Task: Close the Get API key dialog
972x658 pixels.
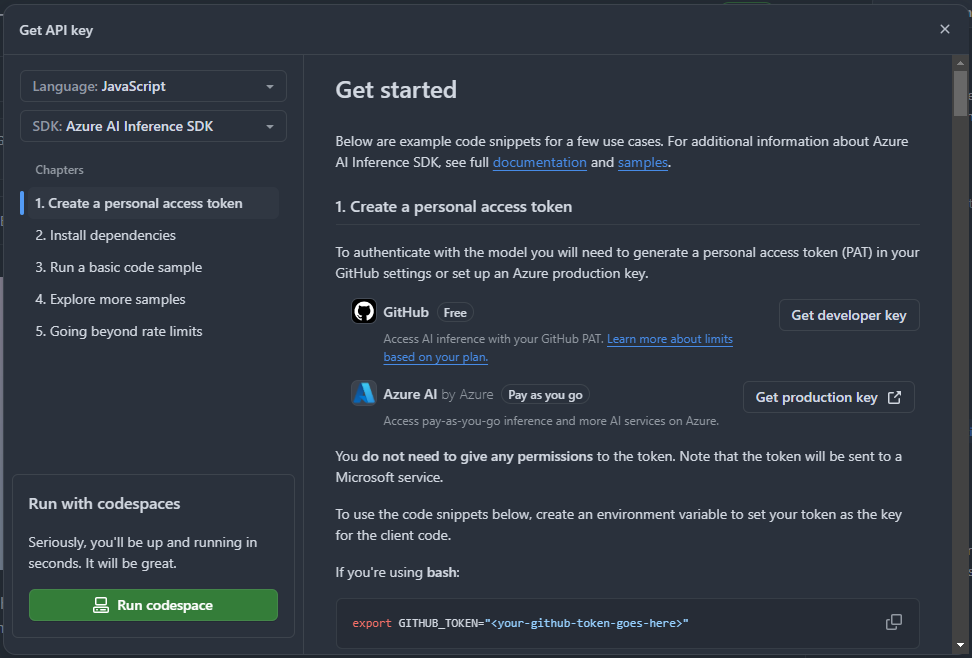Action: point(944,29)
